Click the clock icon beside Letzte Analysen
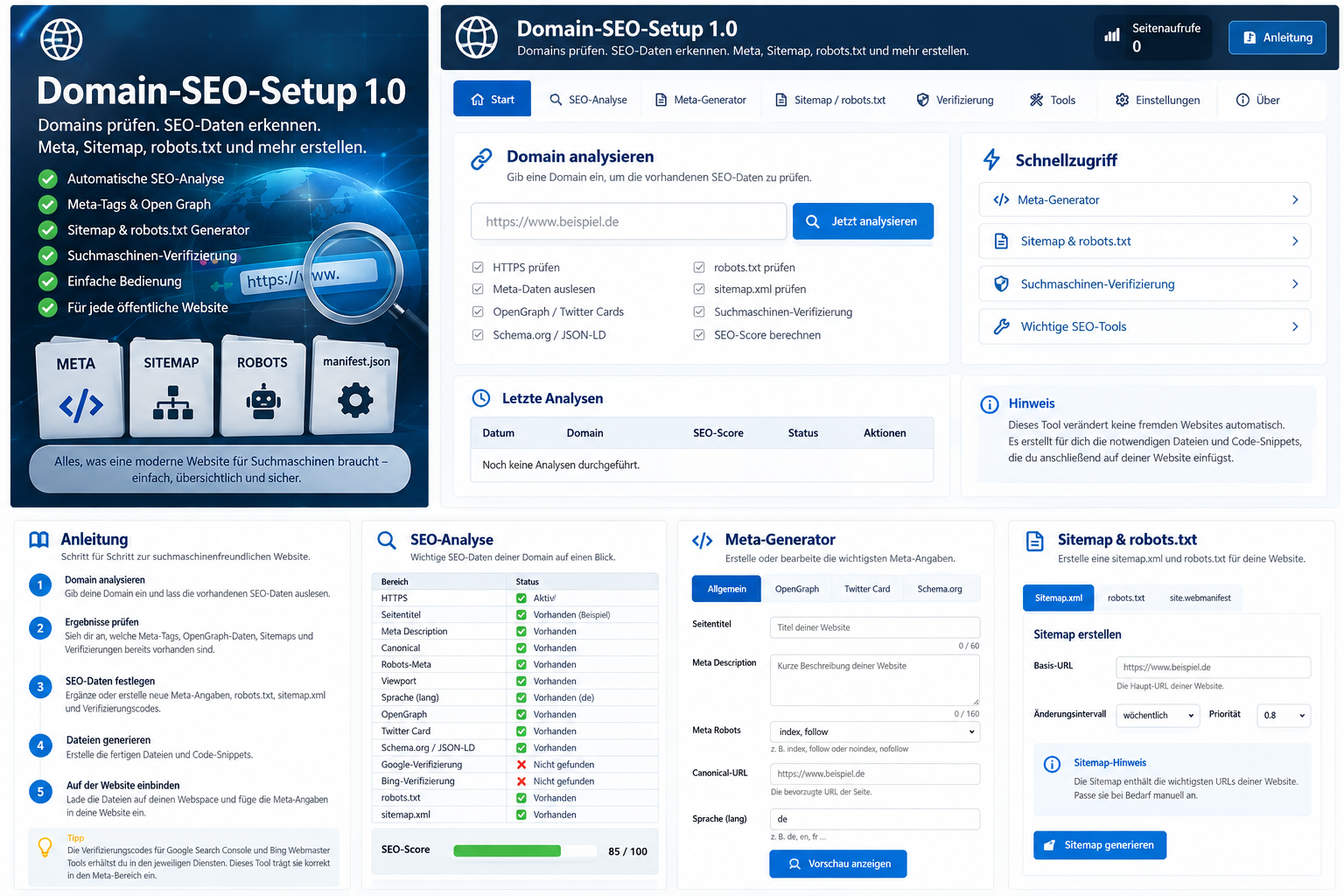The image size is (1344, 896). tap(481, 398)
